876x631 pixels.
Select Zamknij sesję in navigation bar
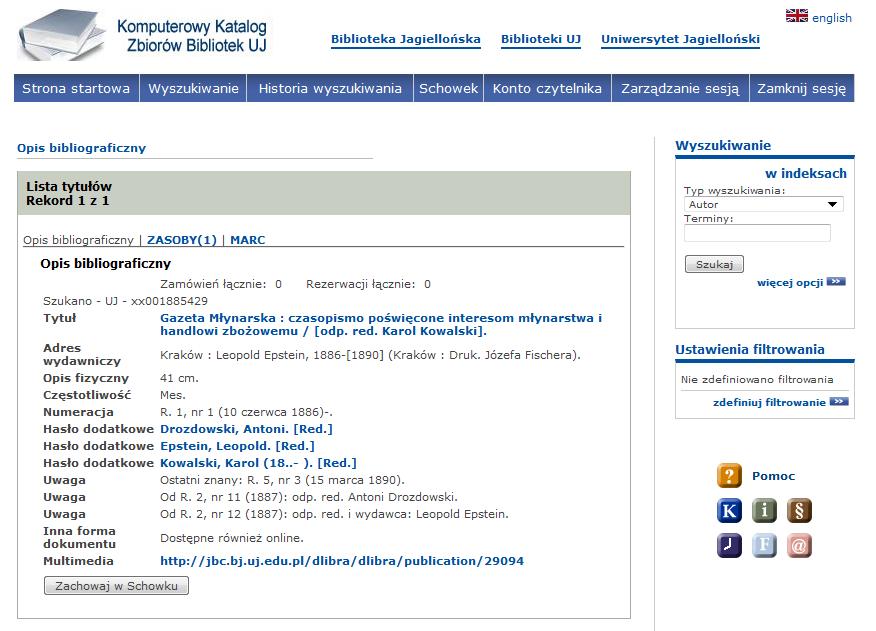click(802, 88)
